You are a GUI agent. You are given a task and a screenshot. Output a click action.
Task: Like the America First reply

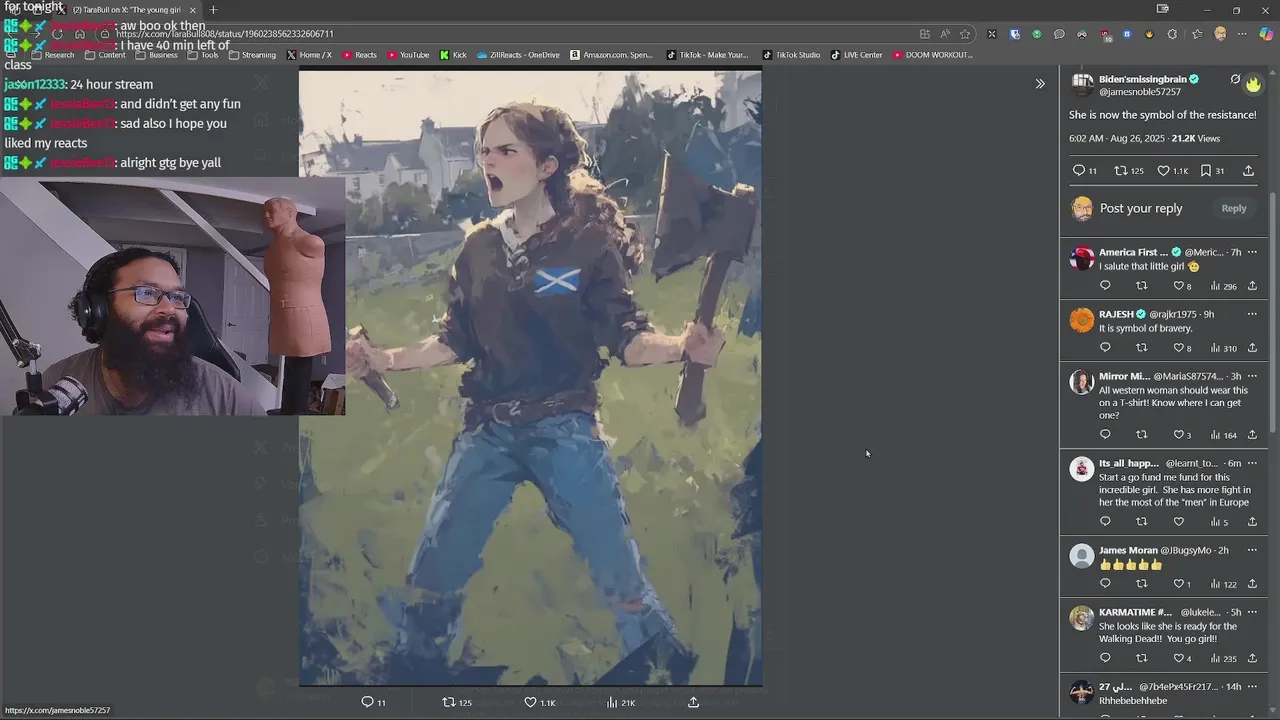coord(1182,286)
